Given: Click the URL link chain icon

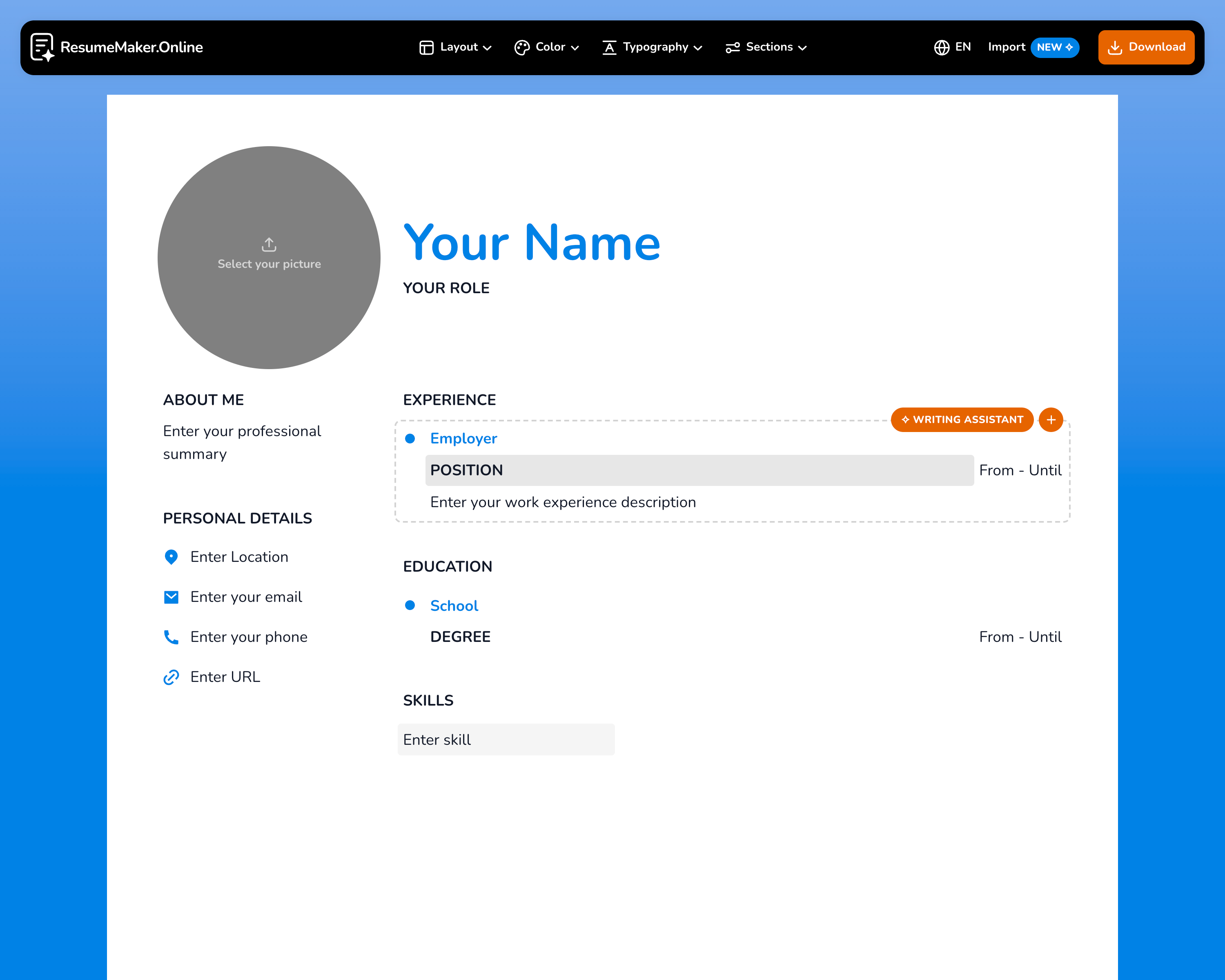Looking at the screenshot, I should pyautogui.click(x=171, y=677).
